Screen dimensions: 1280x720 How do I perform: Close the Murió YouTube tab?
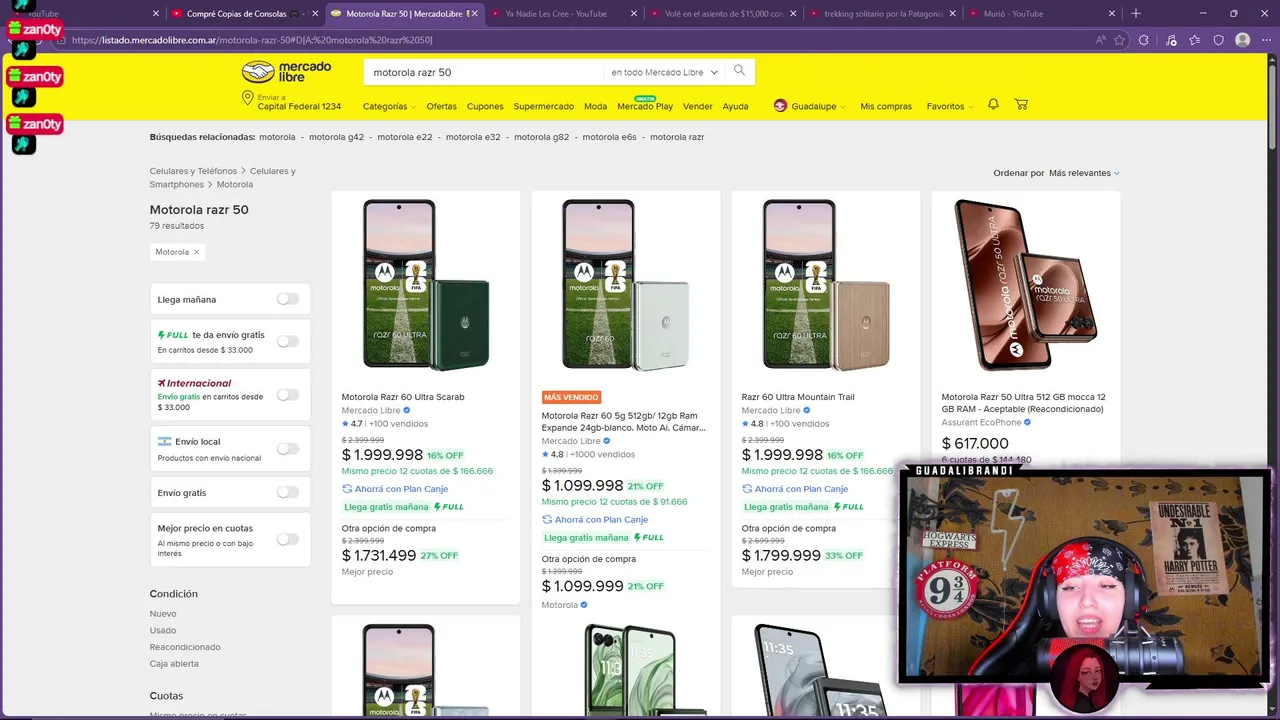[x=1112, y=14]
